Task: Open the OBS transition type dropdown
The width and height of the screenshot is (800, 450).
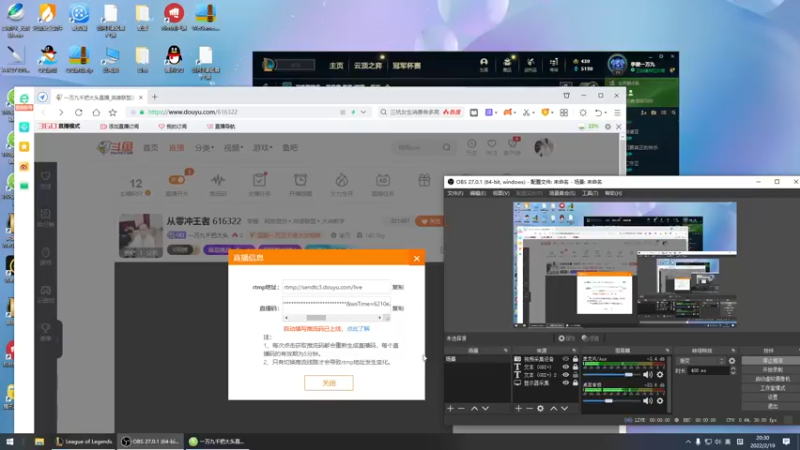Action: 701,361
